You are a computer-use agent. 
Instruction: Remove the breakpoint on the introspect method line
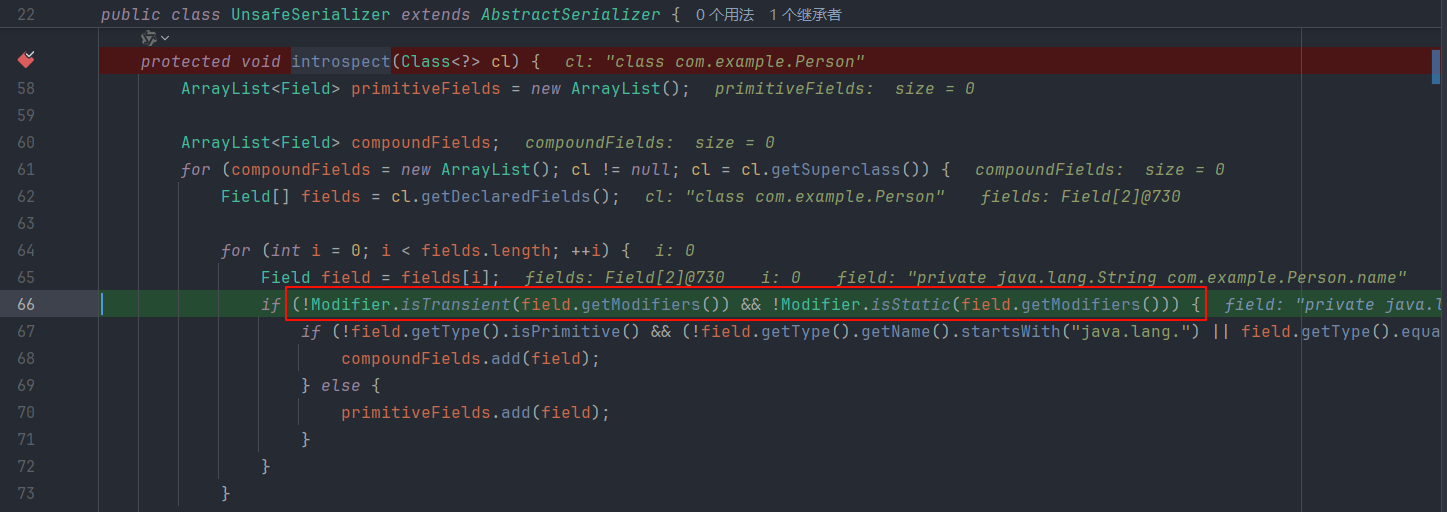pos(26,60)
